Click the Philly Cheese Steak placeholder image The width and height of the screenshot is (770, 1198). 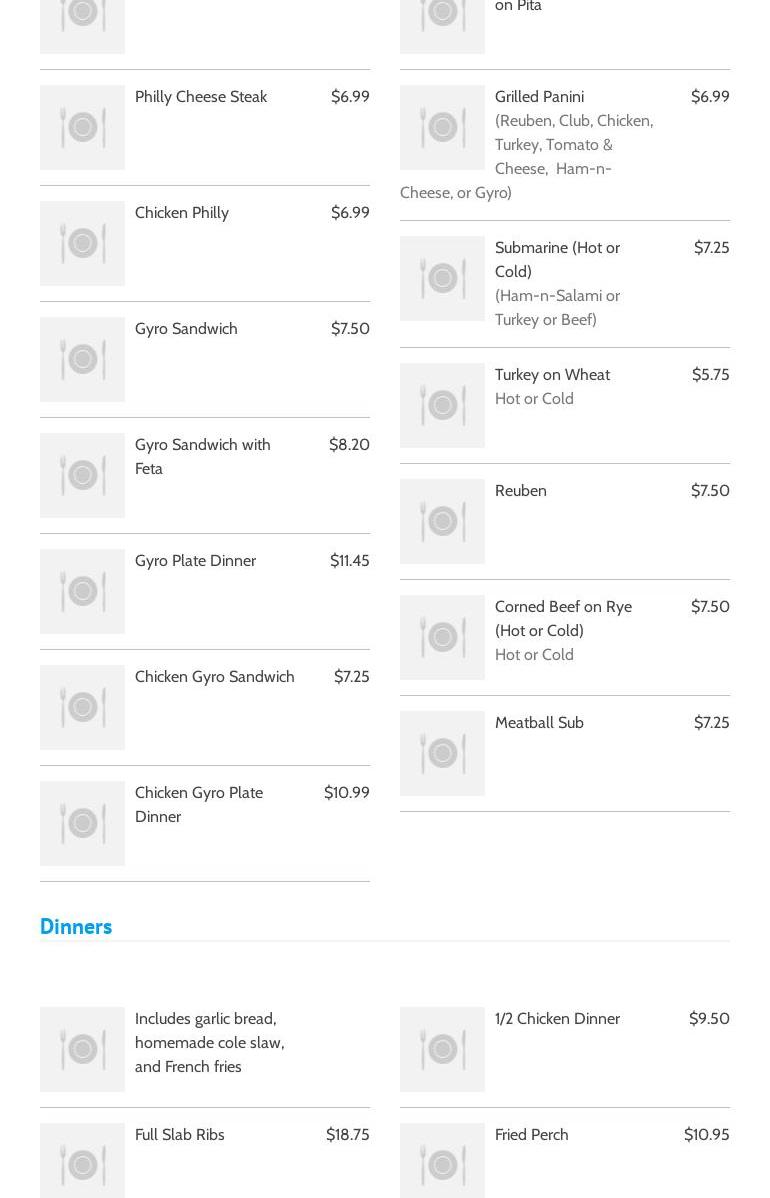tap(82, 127)
